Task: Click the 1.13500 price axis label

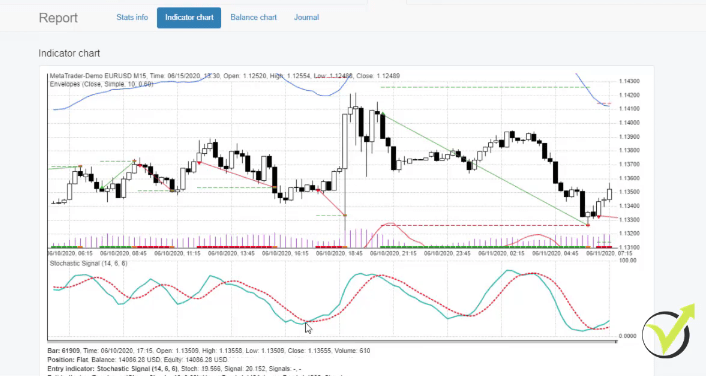Action: tap(629, 192)
